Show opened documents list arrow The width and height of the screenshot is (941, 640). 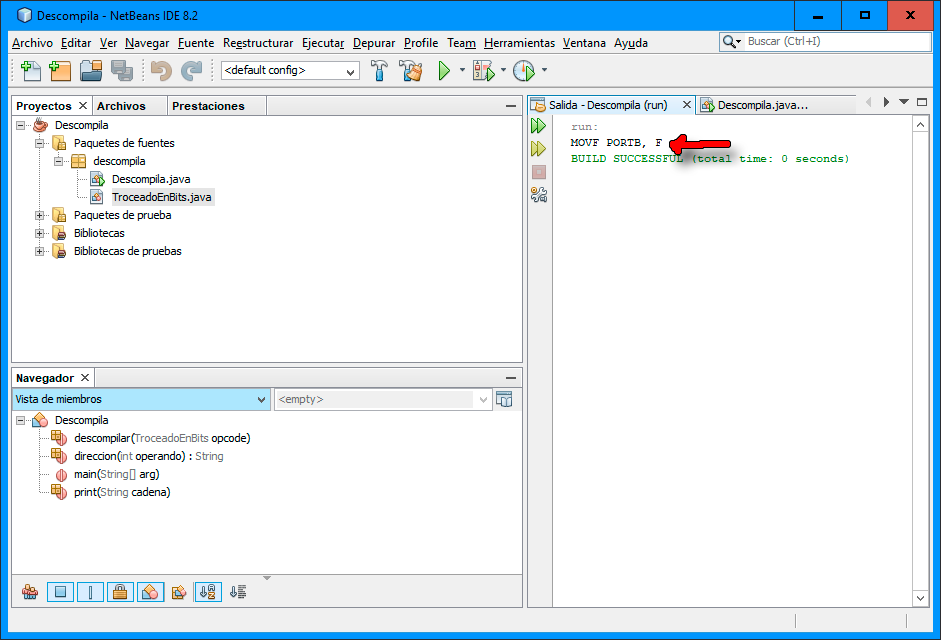904,102
